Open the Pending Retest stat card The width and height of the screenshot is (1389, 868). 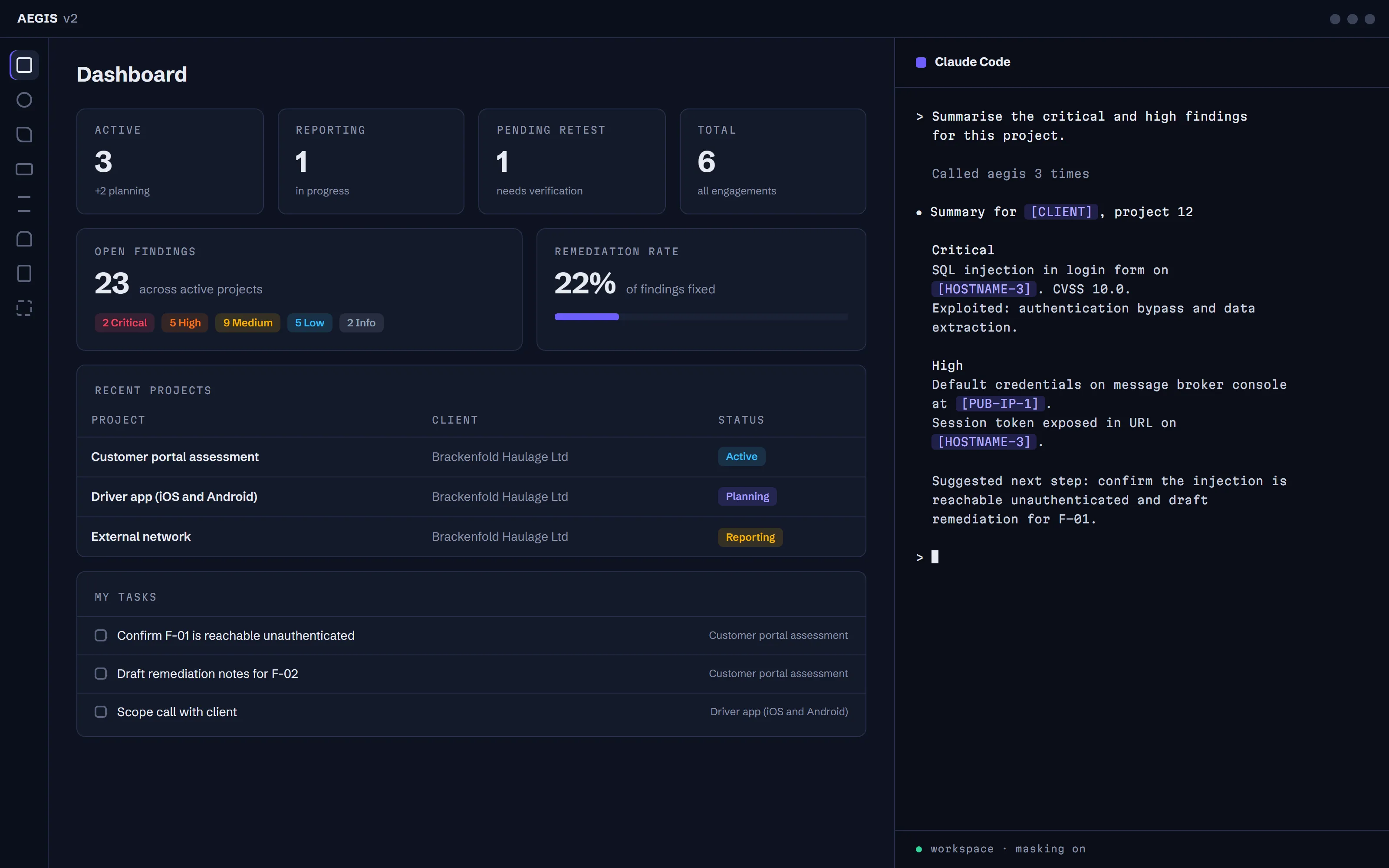coord(572,161)
